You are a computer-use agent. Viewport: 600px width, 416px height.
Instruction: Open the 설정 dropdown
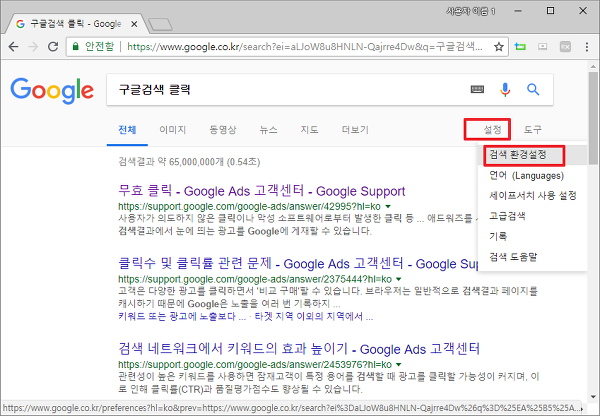[492, 129]
